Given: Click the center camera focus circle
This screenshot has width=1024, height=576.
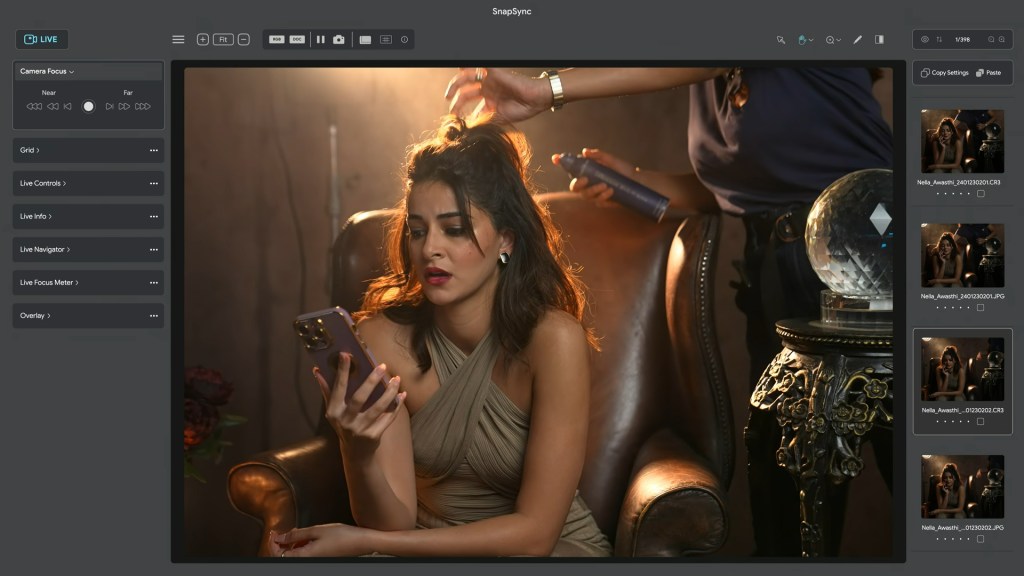Looking at the screenshot, I should point(88,106).
